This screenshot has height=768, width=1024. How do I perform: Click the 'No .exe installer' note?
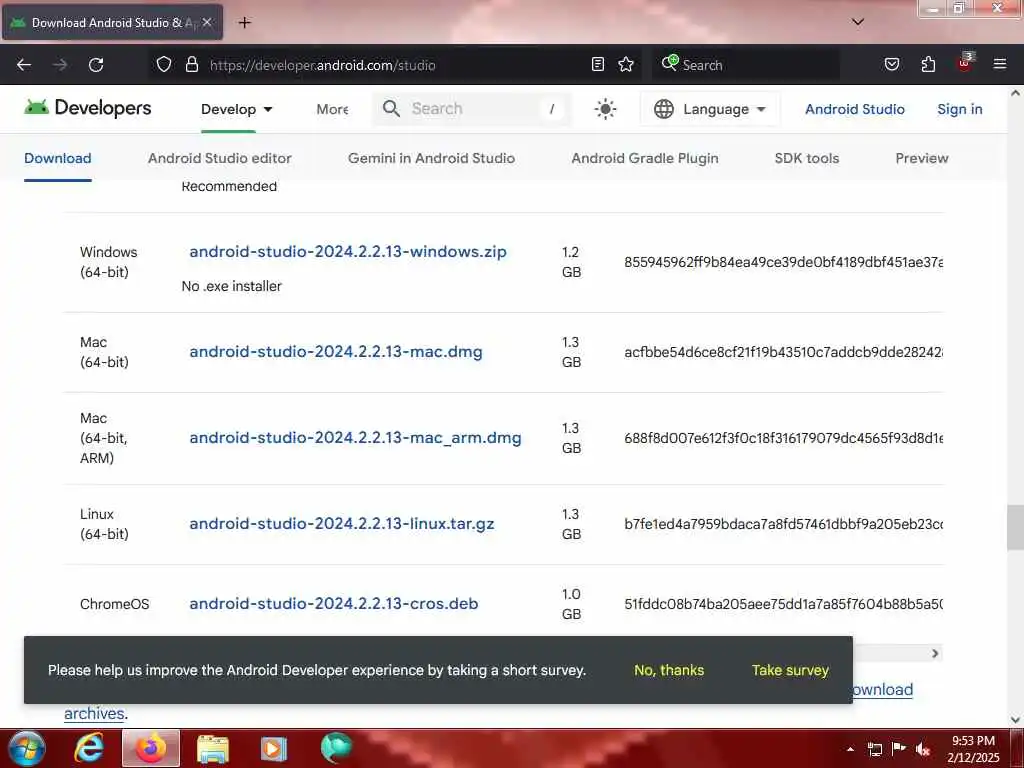[x=232, y=286]
